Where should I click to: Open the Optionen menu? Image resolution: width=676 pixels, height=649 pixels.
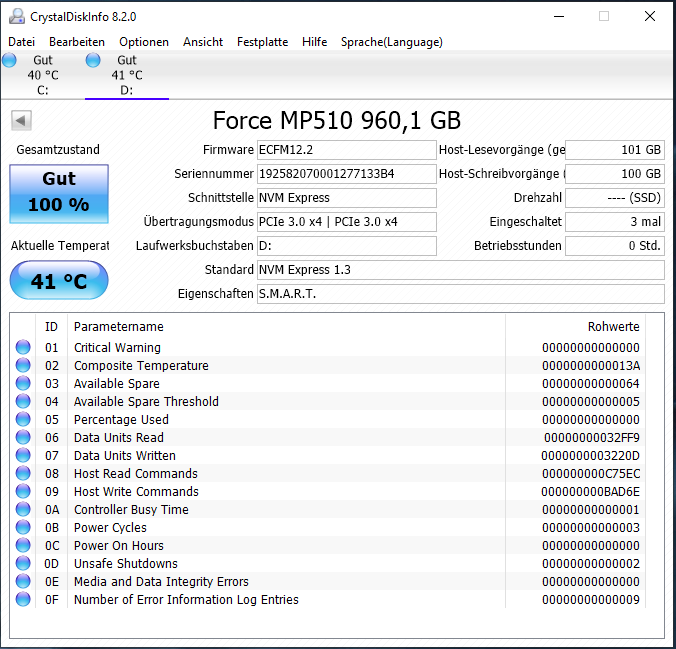[x=144, y=42]
